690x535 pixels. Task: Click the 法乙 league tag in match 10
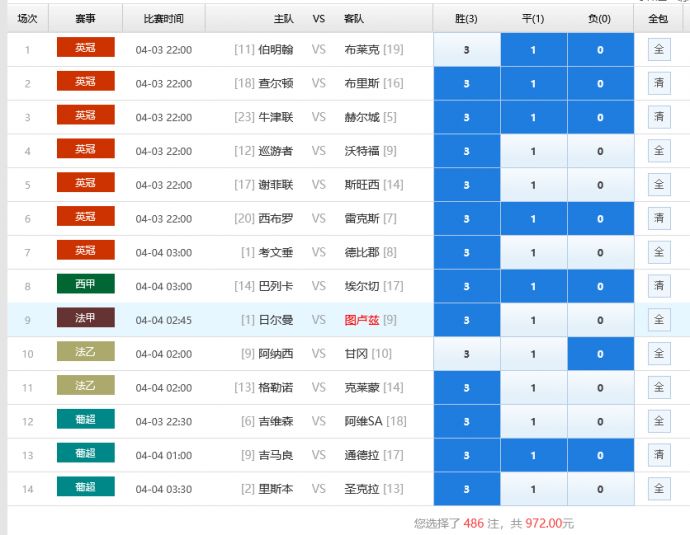[x=85, y=352]
